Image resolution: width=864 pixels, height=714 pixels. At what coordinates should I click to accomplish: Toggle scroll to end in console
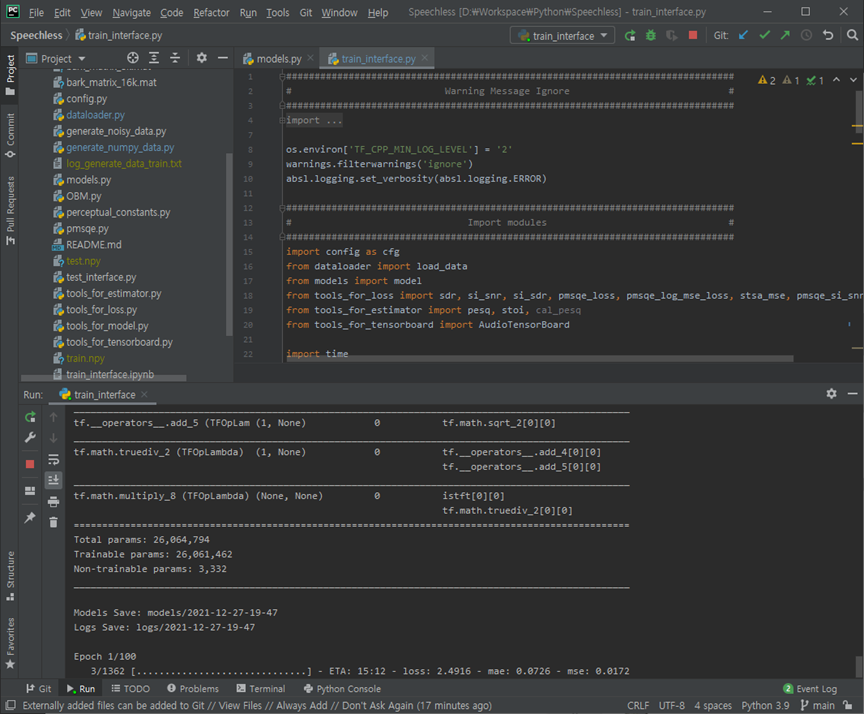pyautogui.click(x=53, y=480)
